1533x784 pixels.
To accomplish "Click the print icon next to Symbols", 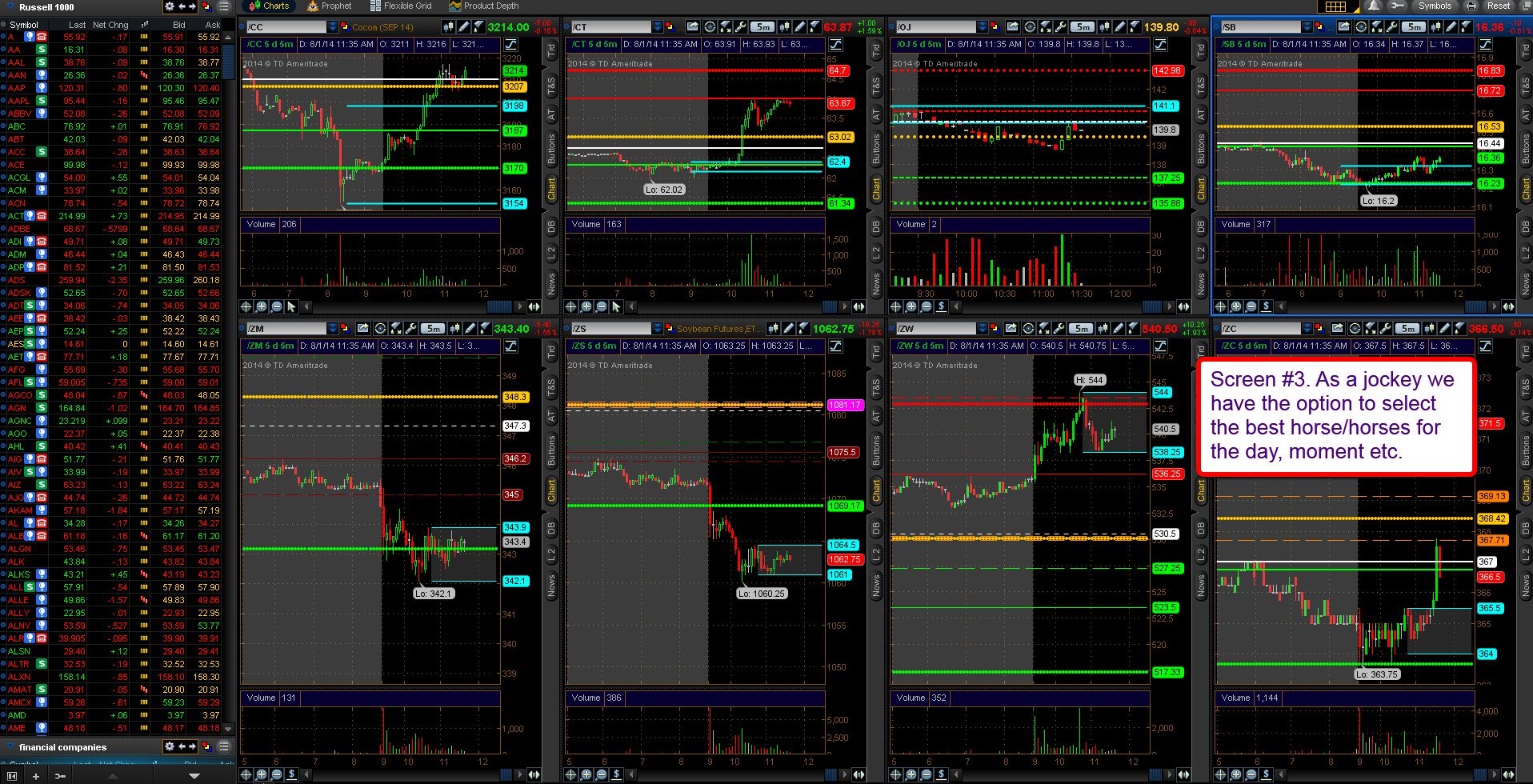I will [1471, 6].
